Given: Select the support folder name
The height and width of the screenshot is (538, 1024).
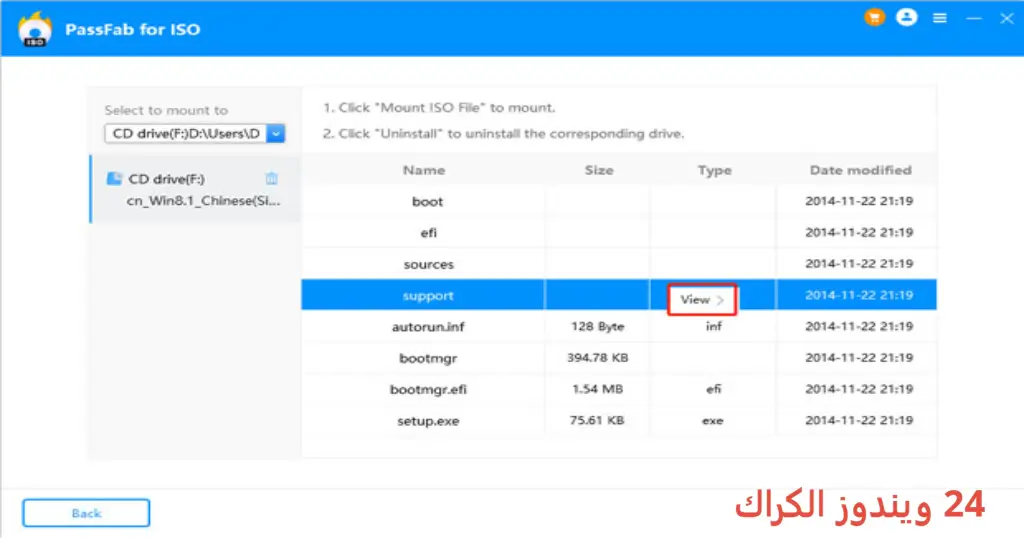Looking at the screenshot, I should [428, 296].
